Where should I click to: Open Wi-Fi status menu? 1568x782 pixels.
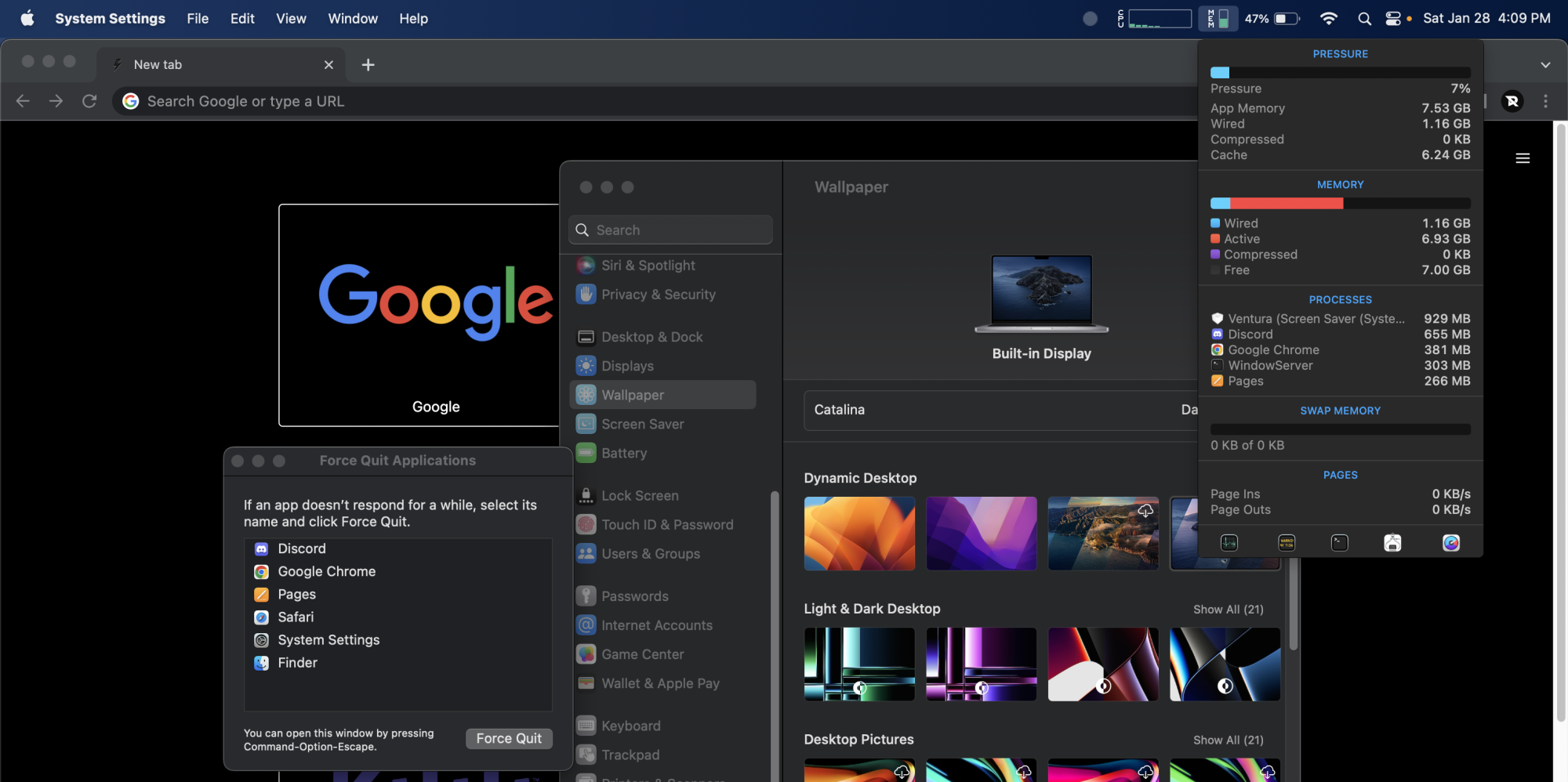pyautogui.click(x=1328, y=19)
